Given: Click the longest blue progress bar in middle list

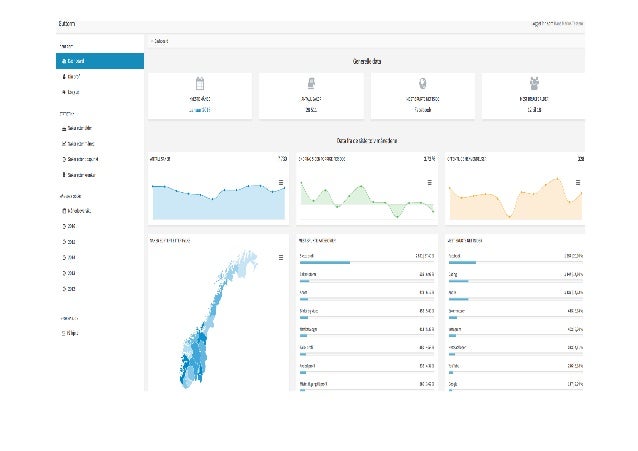Looking at the screenshot, I should (x=325, y=263).
